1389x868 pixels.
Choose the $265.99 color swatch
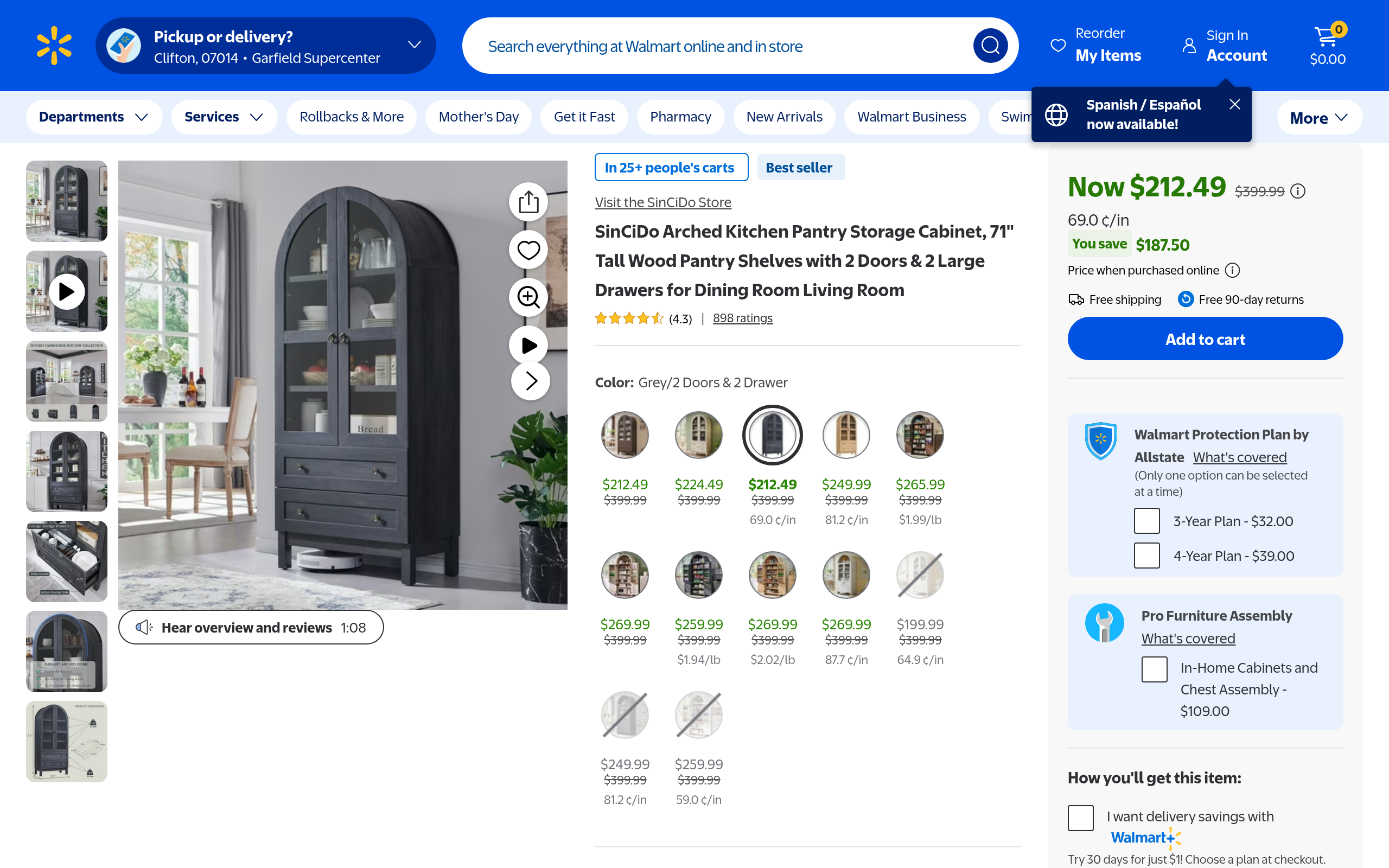click(920, 435)
